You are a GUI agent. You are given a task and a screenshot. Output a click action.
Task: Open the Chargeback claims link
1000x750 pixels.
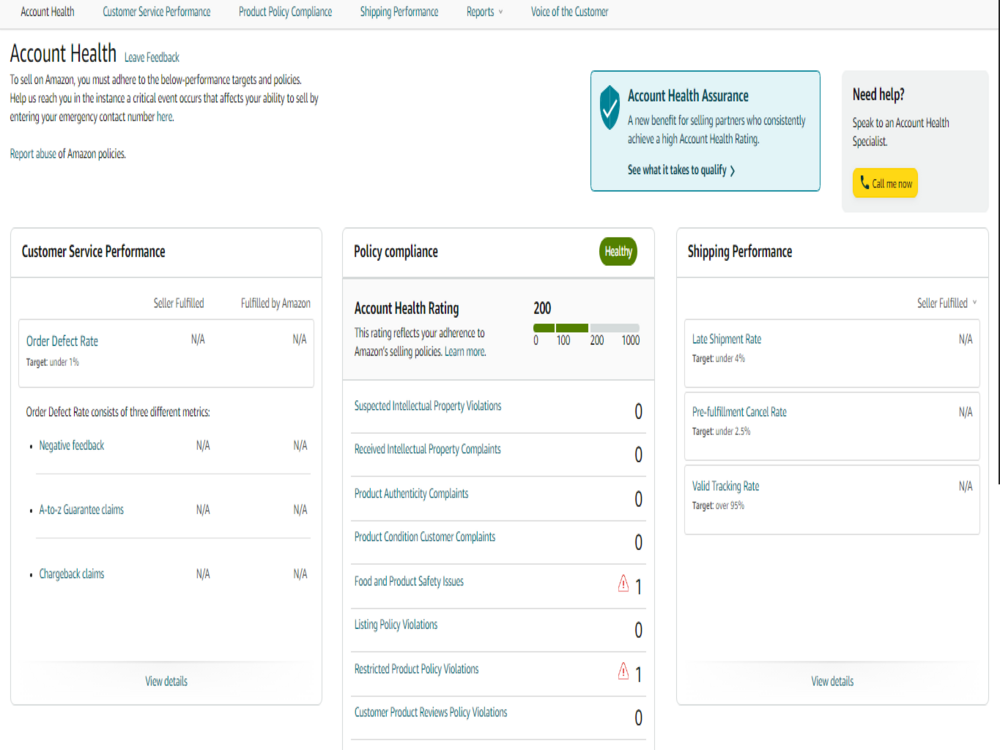click(x=71, y=574)
